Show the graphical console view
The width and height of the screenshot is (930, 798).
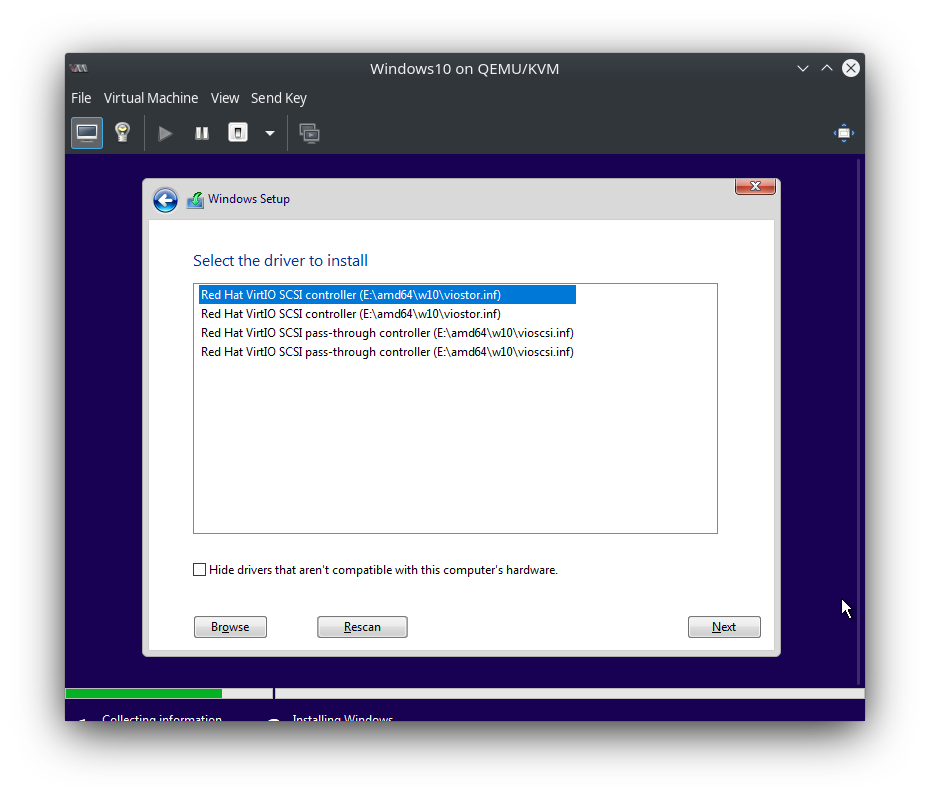click(87, 133)
